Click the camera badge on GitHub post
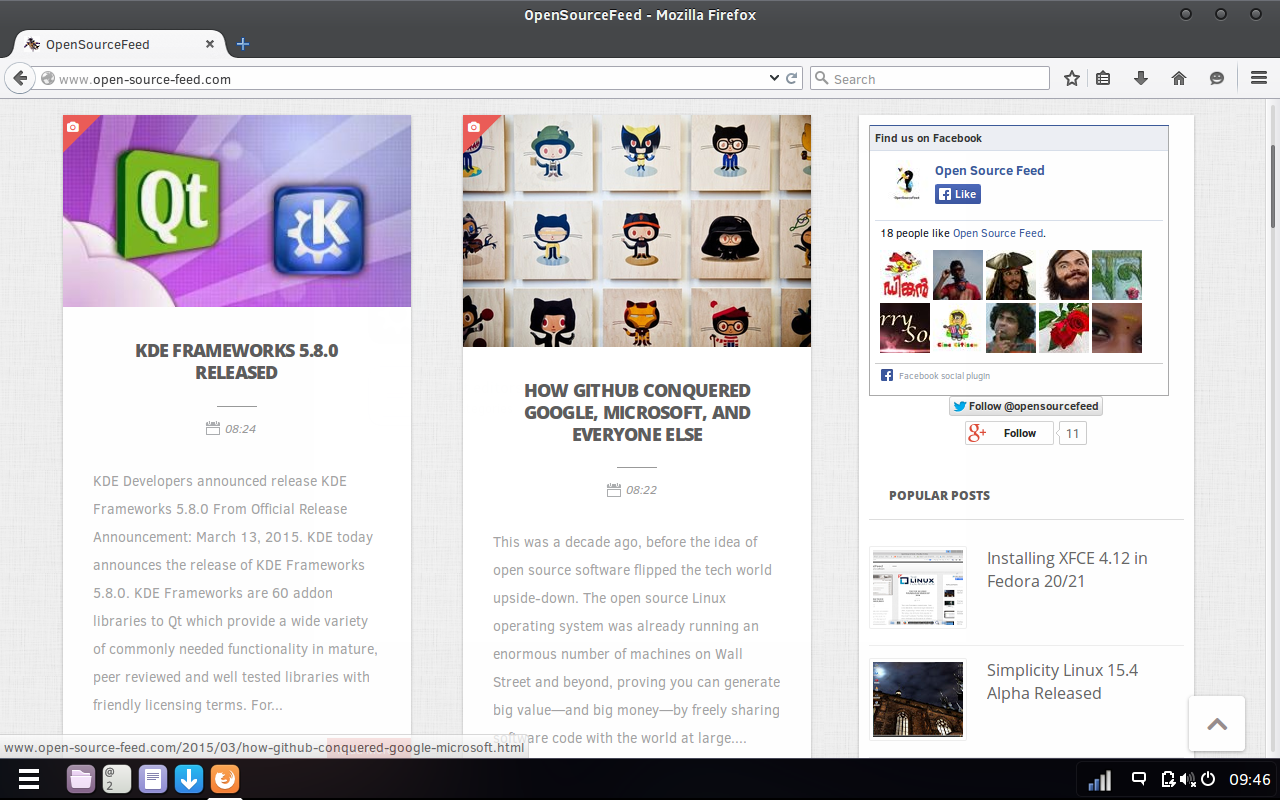Screen dimensions: 1280x800 coord(473,126)
